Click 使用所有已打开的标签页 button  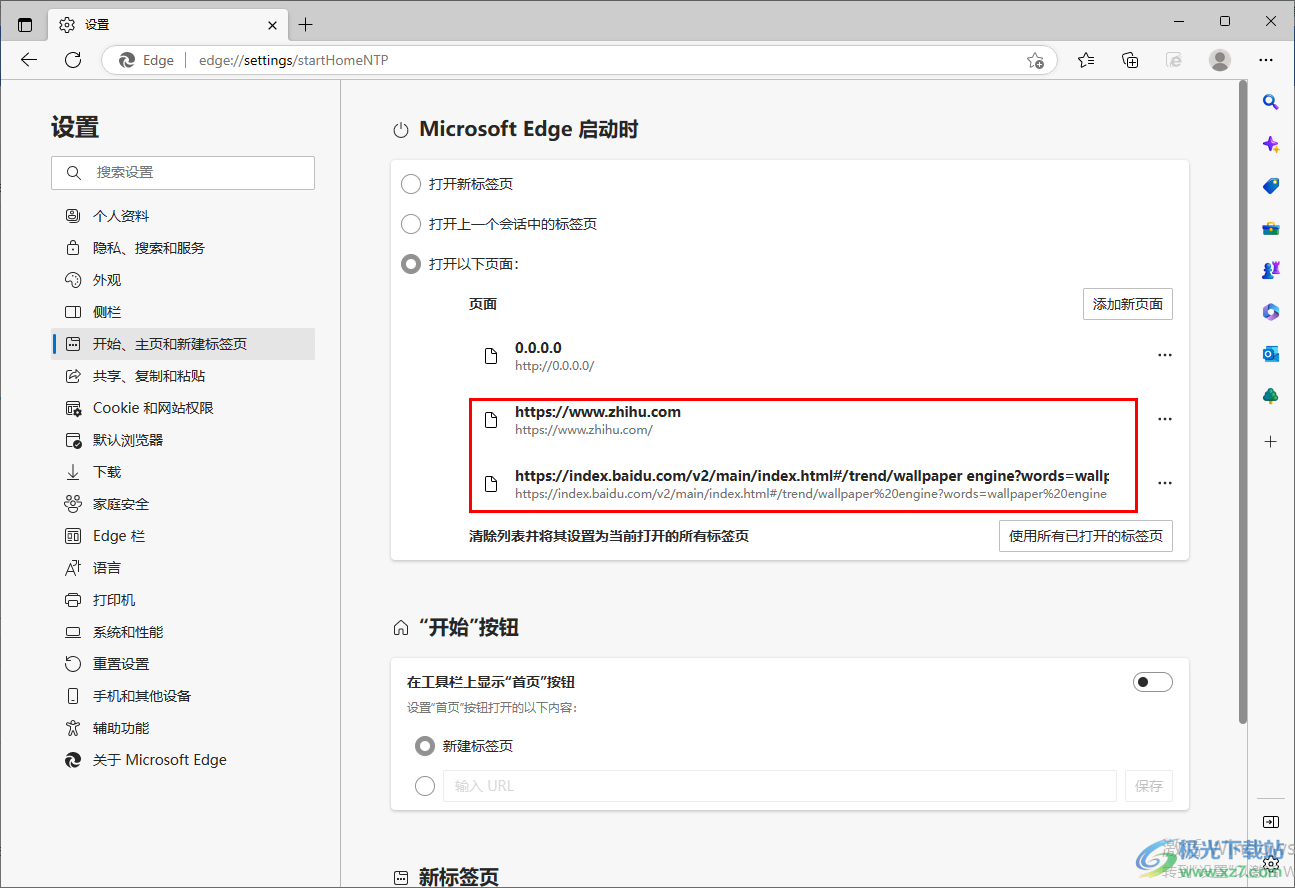(1085, 536)
